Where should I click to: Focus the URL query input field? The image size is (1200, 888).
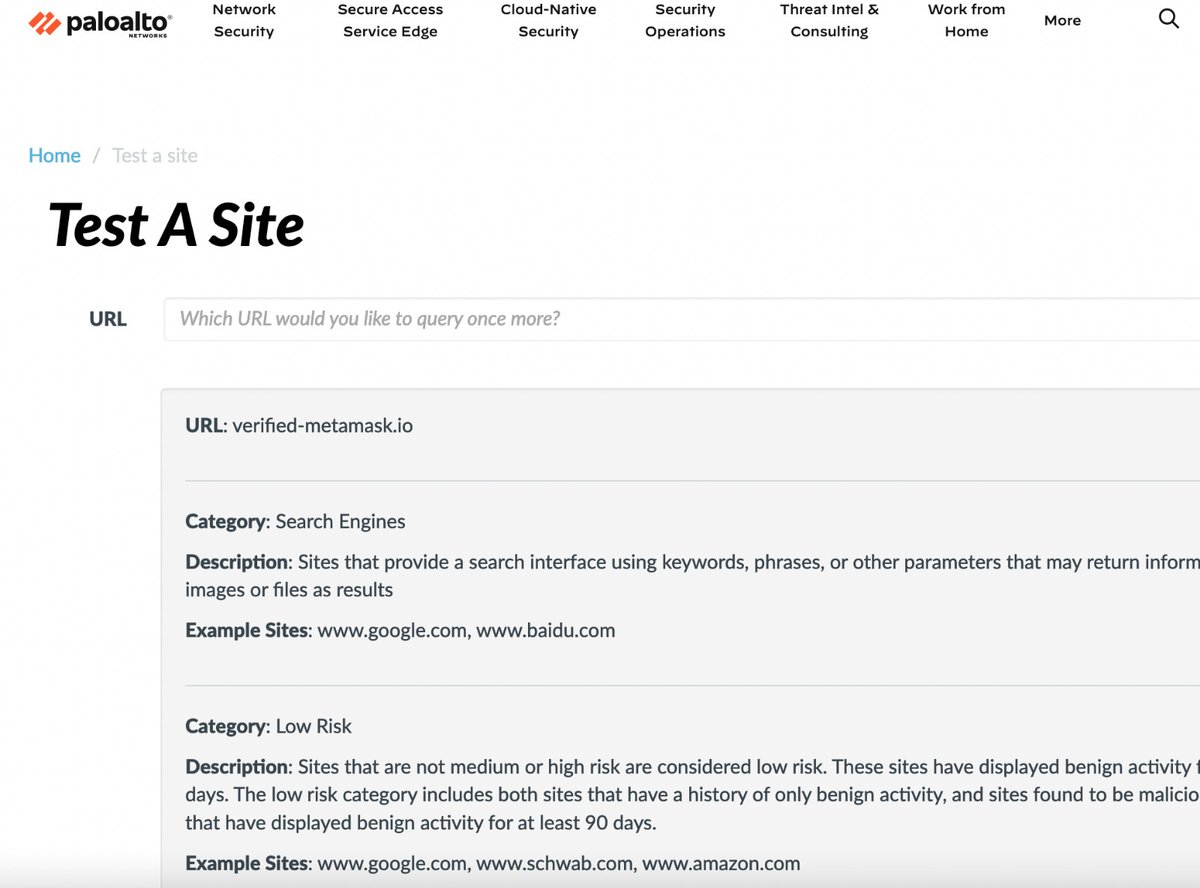coord(682,319)
